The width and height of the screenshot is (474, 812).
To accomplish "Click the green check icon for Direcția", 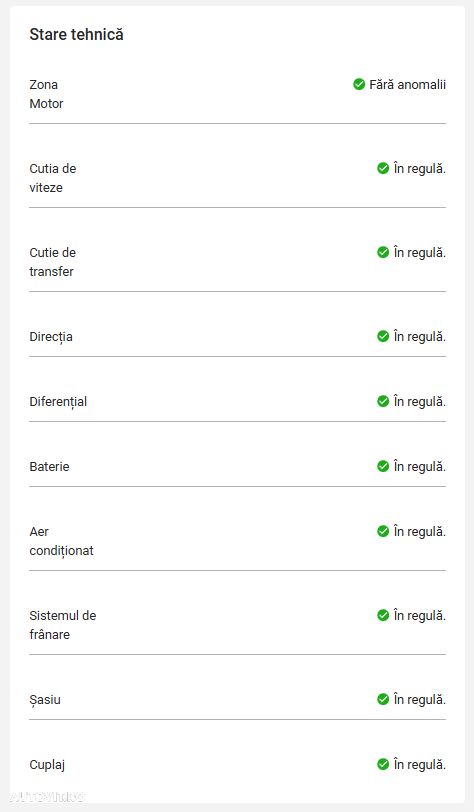I will tap(383, 337).
